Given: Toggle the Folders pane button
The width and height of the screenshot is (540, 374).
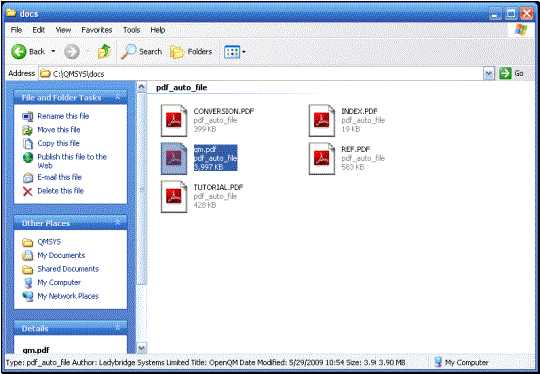Looking at the screenshot, I should 191,52.
